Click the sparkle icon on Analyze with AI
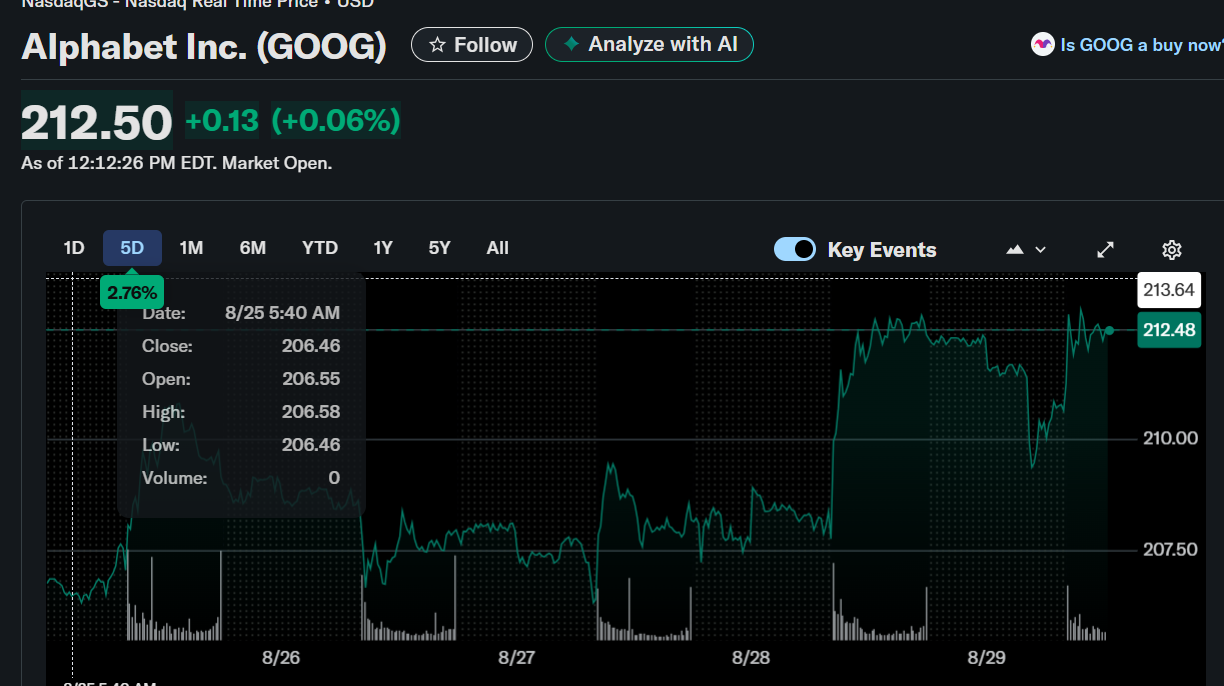 [x=572, y=44]
